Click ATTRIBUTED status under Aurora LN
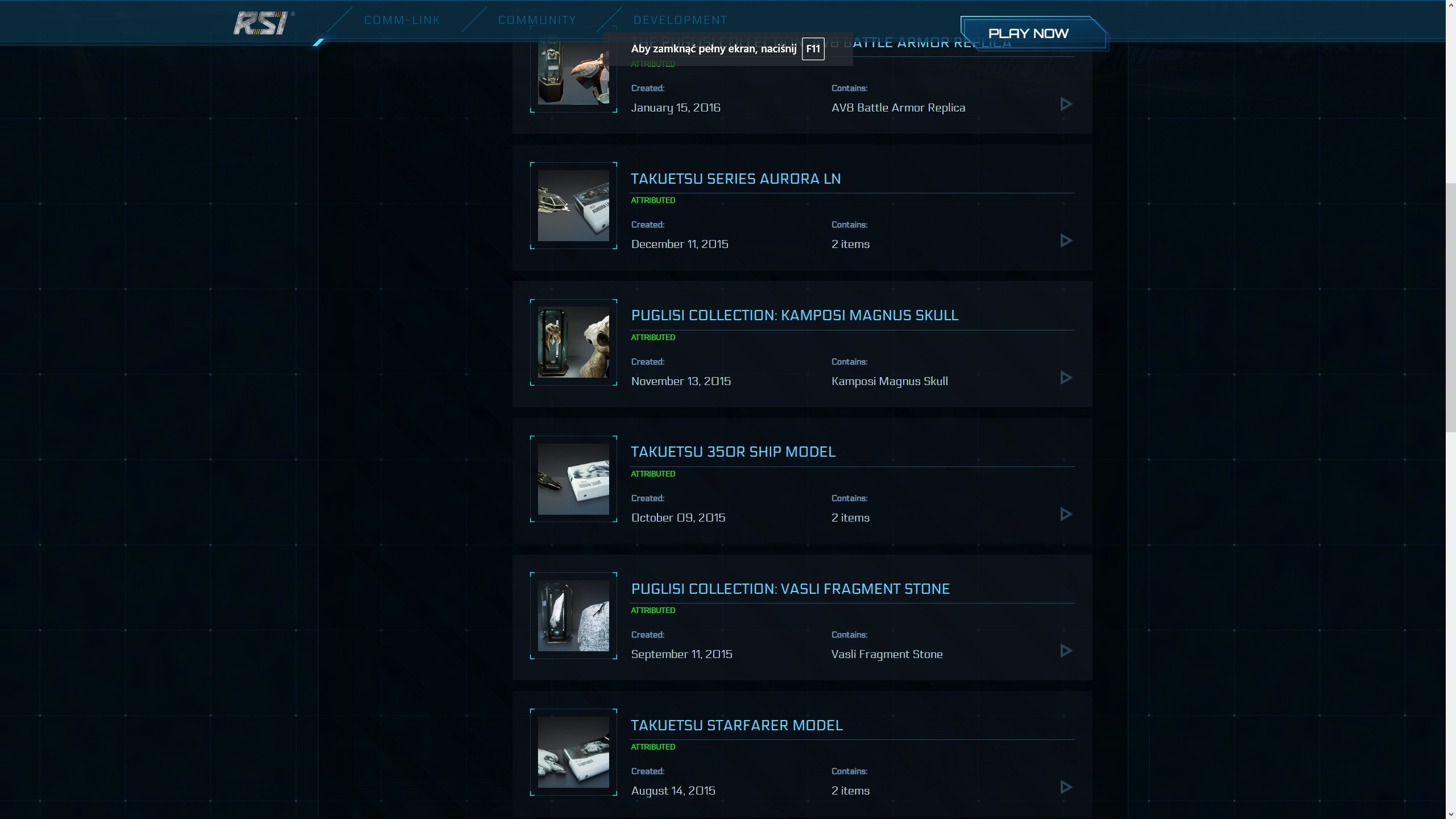The image size is (1456, 819). pos(653,200)
